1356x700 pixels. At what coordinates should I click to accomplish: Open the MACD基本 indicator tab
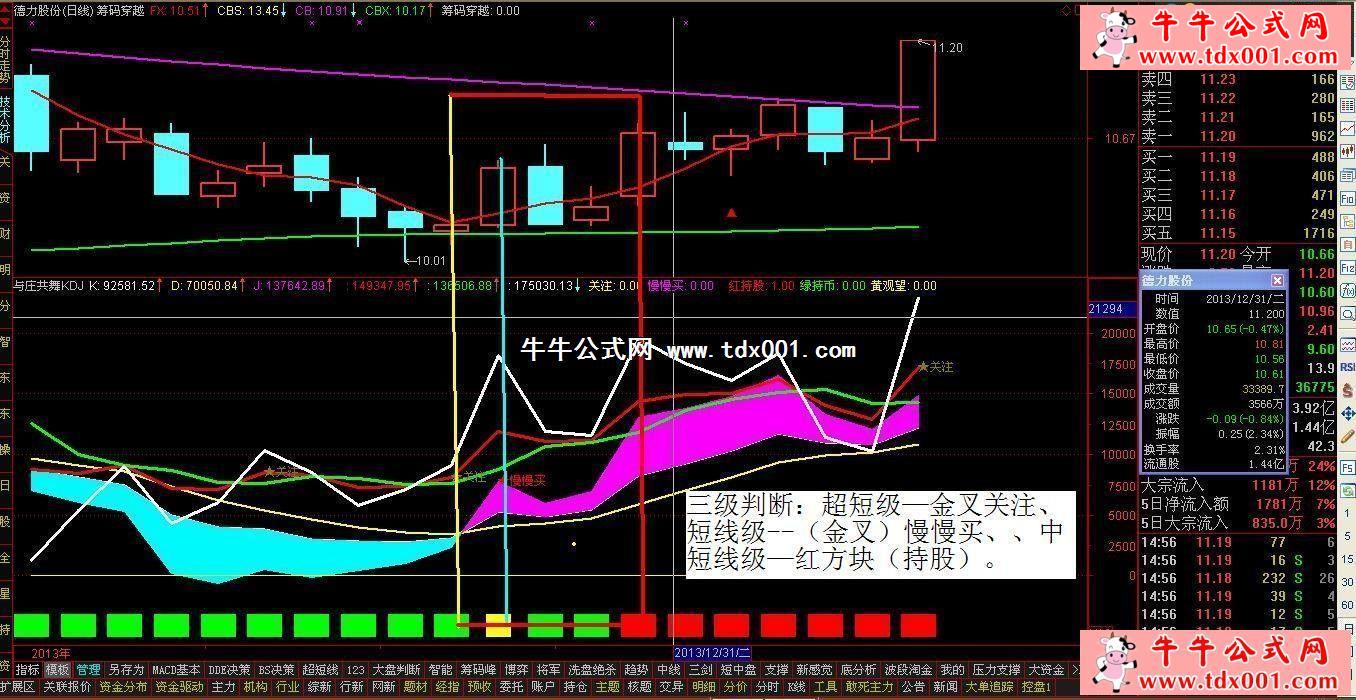point(176,669)
